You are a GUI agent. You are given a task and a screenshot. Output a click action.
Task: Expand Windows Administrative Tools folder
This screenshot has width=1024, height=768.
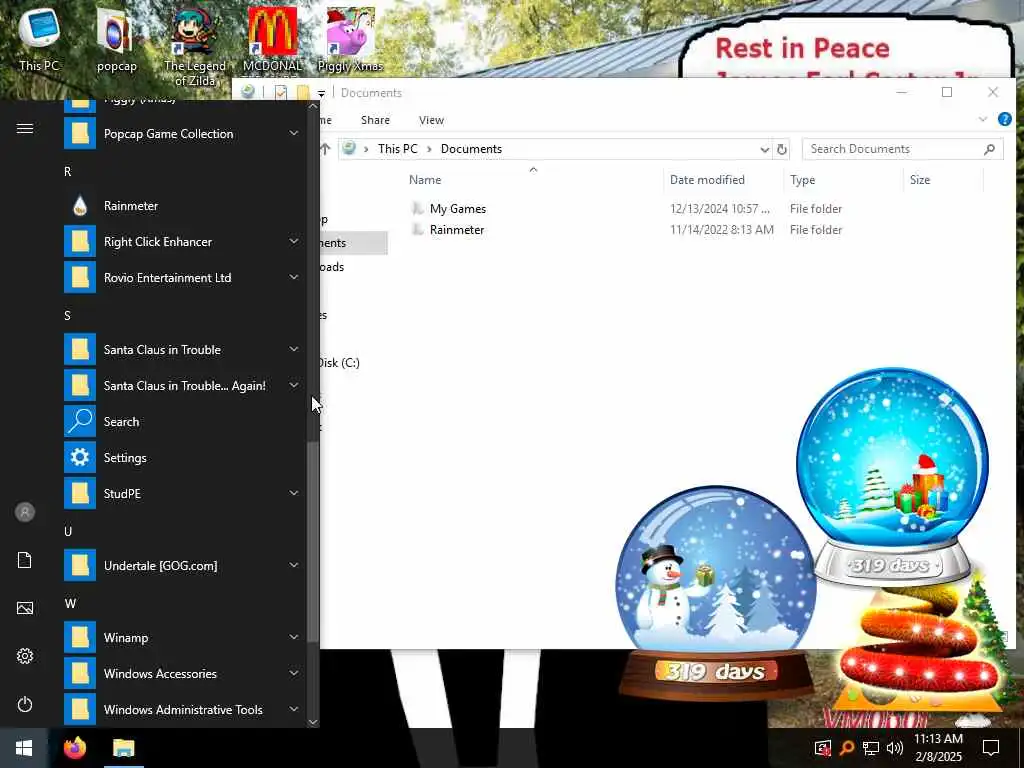point(294,709)
